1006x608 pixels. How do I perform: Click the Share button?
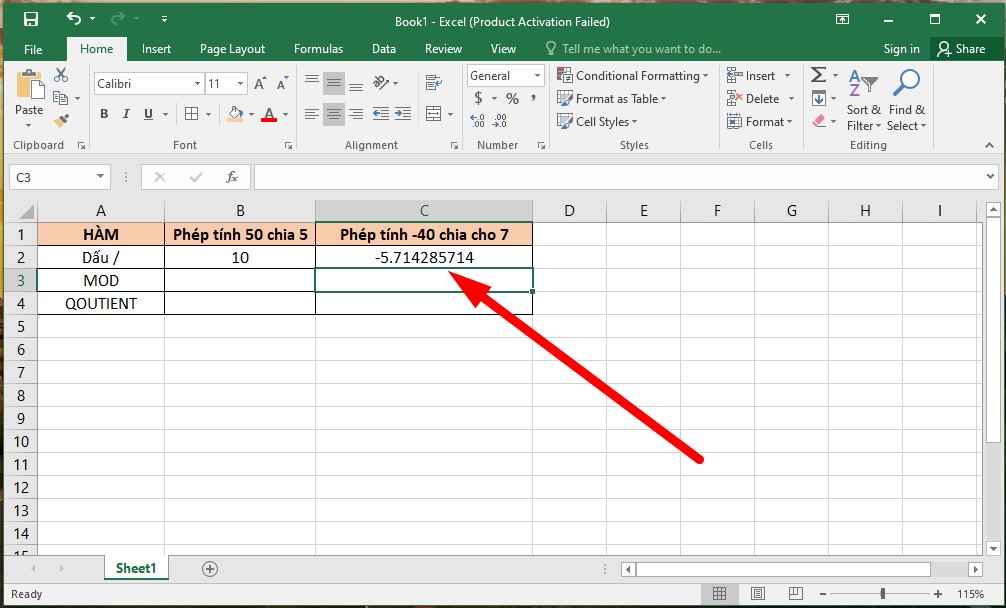pos(965,48)
